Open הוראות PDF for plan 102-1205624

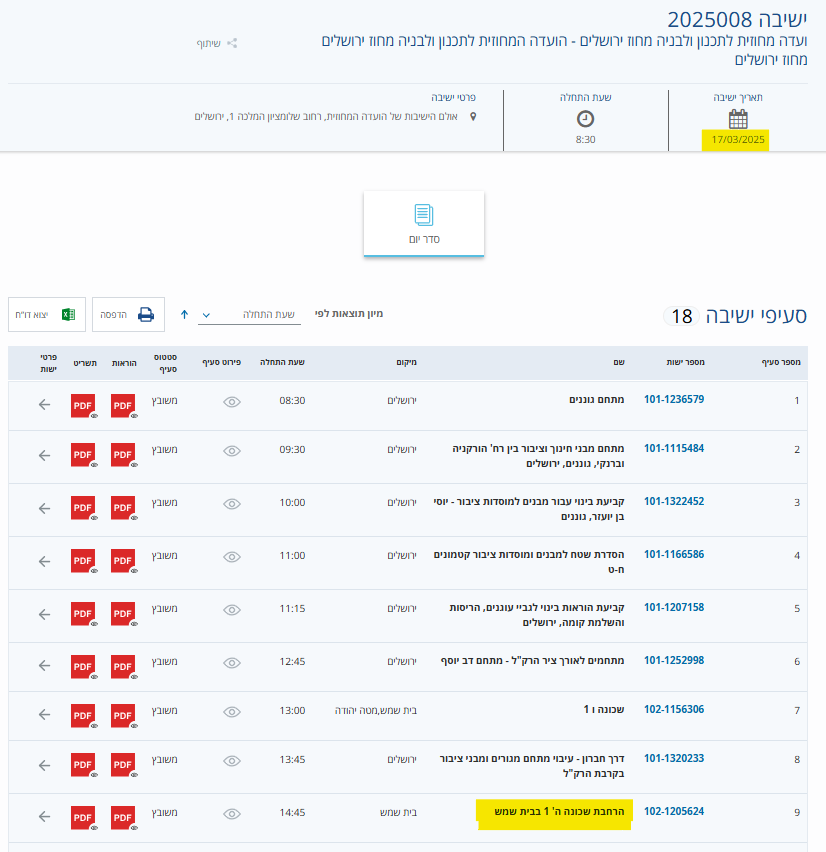(x=123, y=818)
